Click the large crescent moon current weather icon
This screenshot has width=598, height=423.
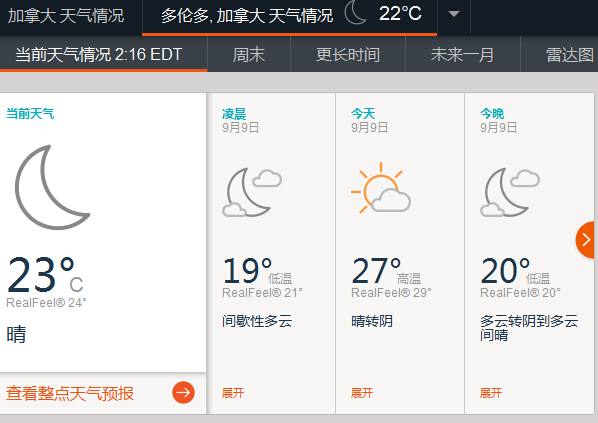(x=53, y=187)
